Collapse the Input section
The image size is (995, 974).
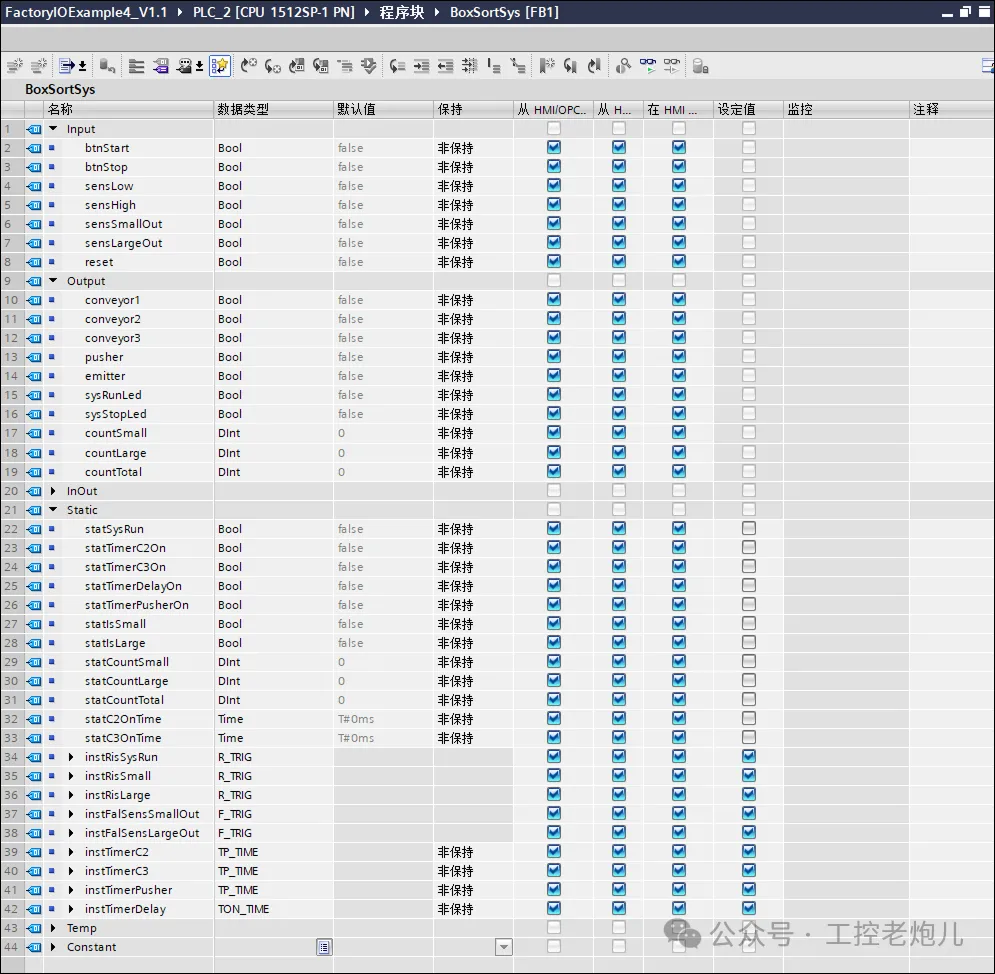(53, 129)
